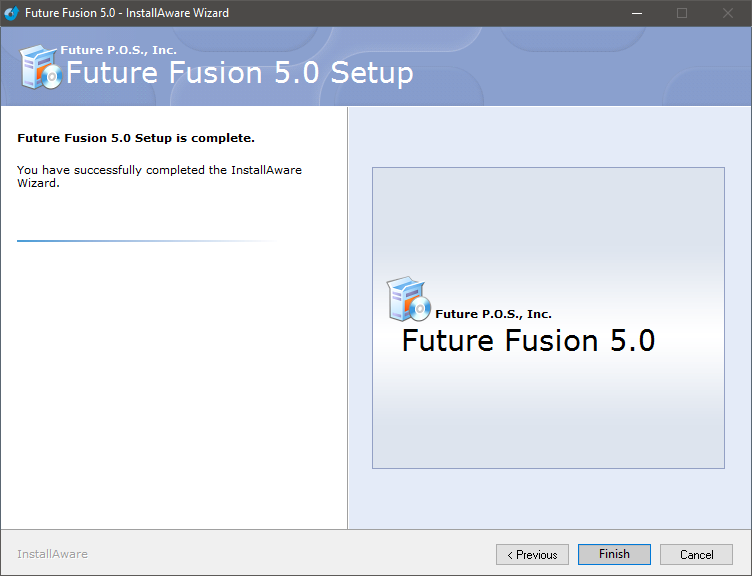The width and height of the screenshot is (752, 576).
Task: Click the window title text in title bar
Action: pyautogui.click(x=127, y=13)
